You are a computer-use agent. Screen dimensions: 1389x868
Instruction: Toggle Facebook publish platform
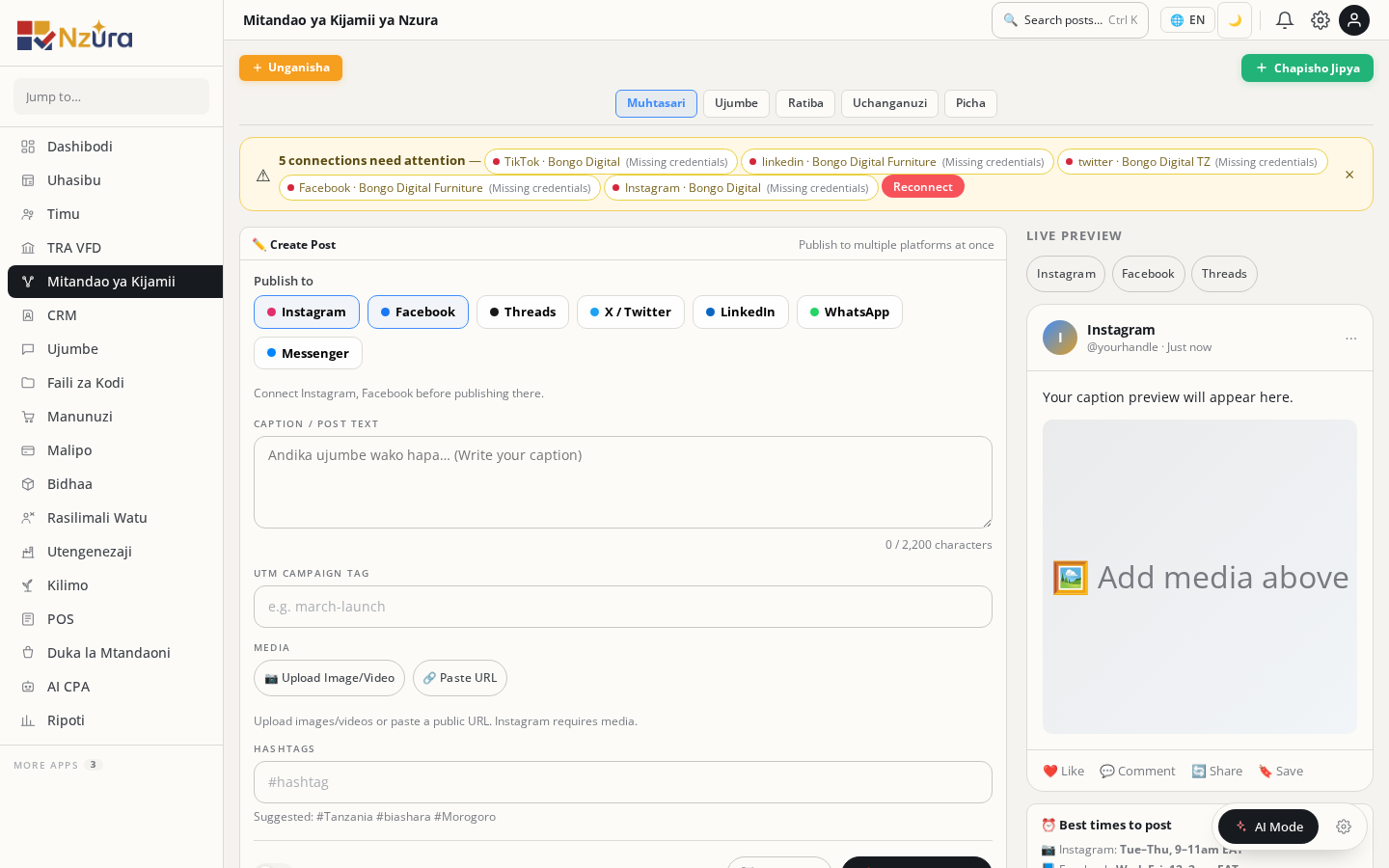[x=418, y=312]
